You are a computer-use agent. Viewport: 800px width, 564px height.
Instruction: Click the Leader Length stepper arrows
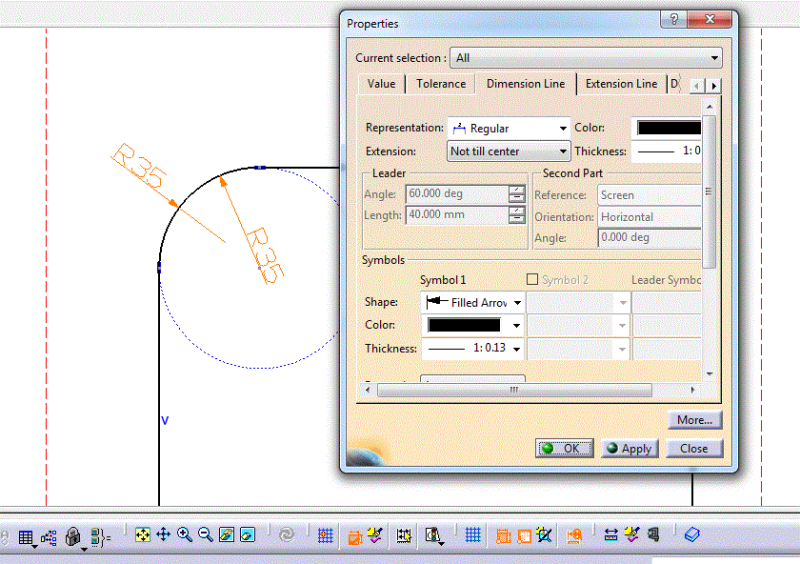click(x=516, y=215)
